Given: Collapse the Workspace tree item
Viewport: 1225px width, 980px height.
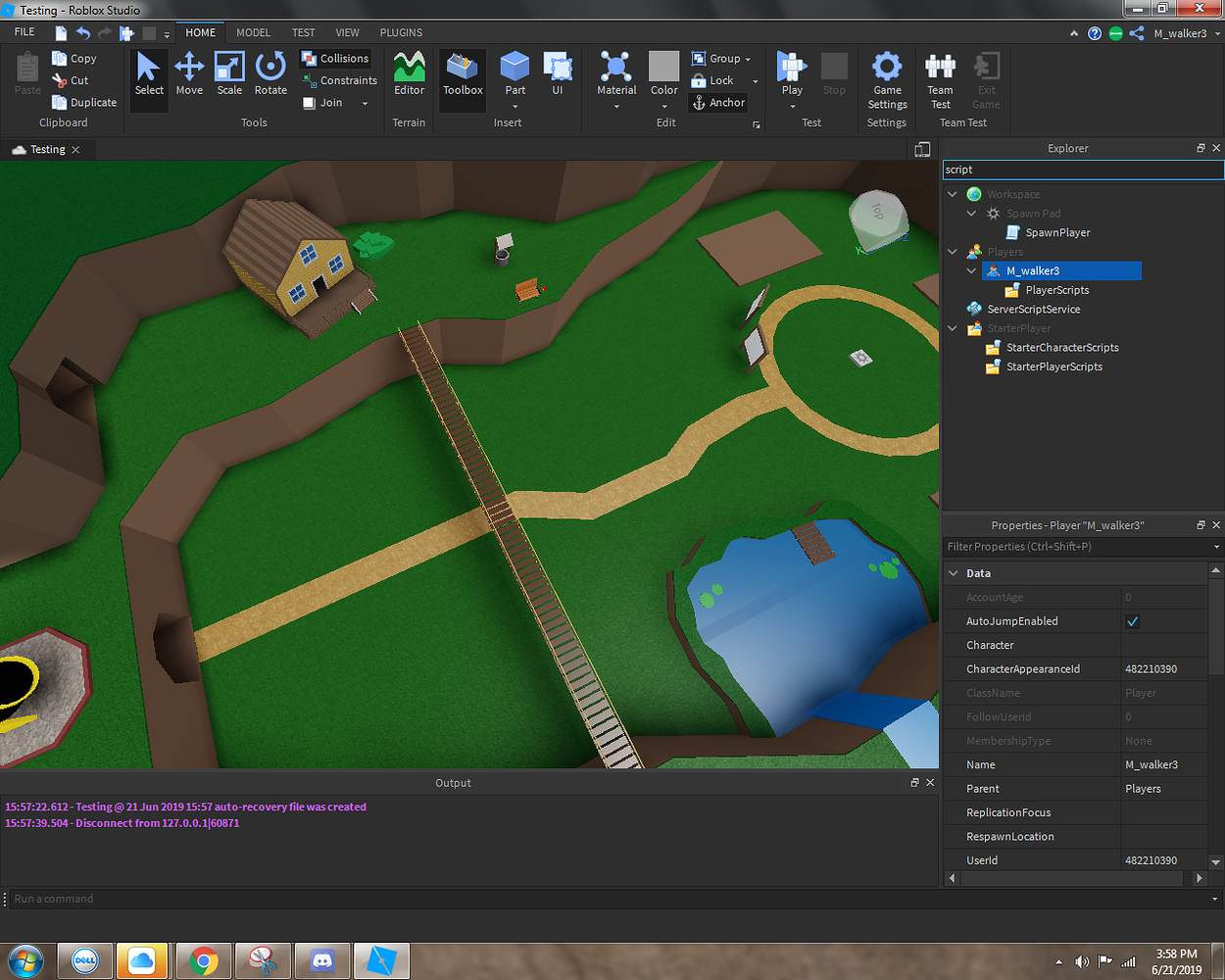Looking at the screenshot, I should click(952, 194).
